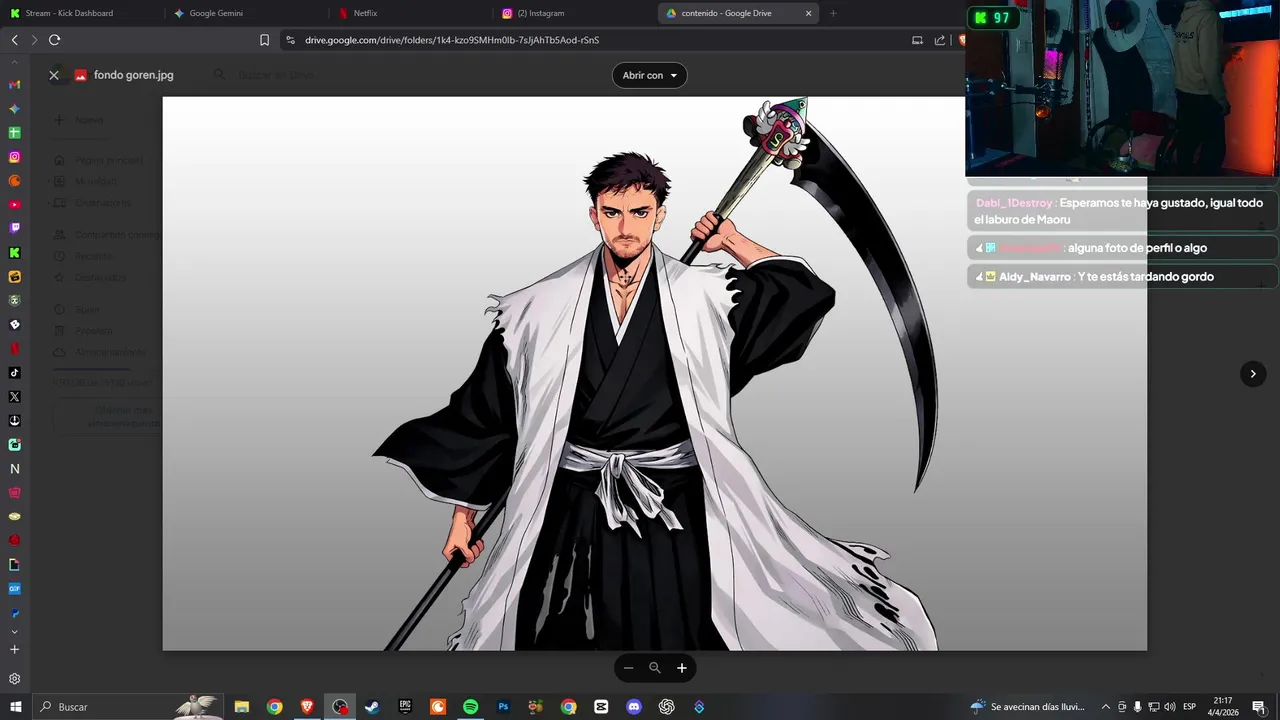Screen dimensions: 1280x720
Task: Switch to the Instagram tab
Action: (575, 13)
